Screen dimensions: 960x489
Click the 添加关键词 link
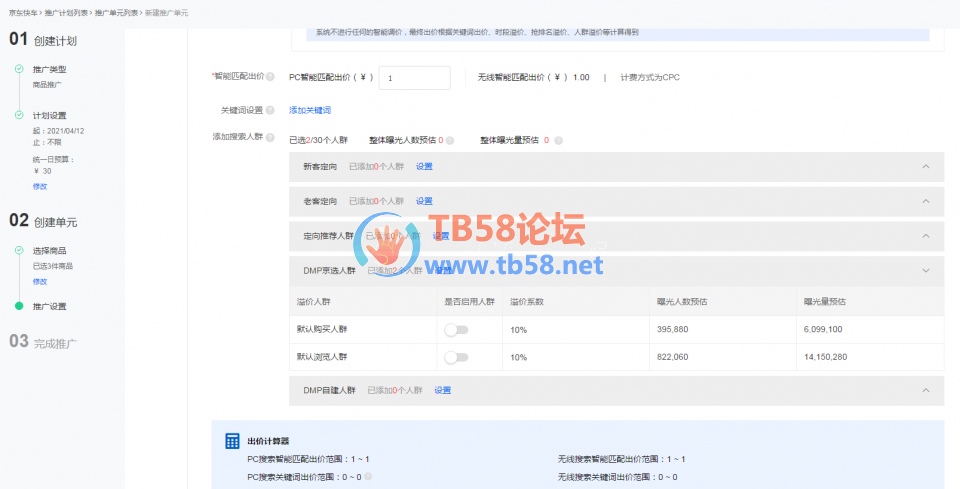tap(310, 110)
